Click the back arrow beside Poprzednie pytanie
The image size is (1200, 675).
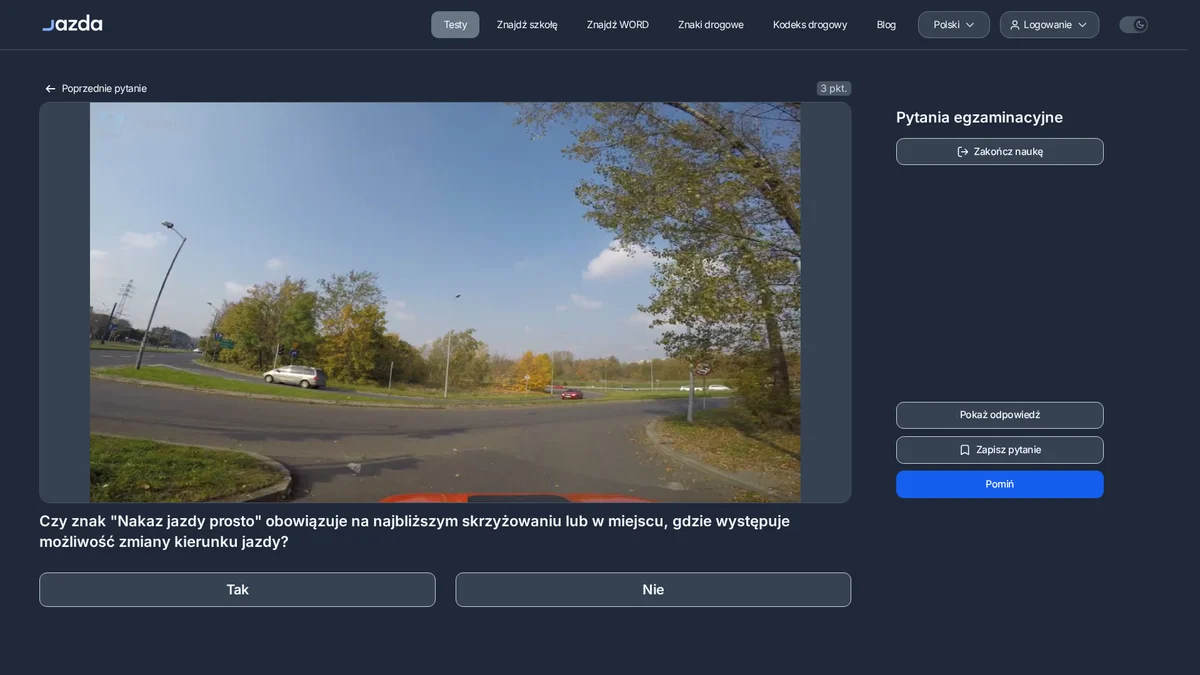(50, 89)
